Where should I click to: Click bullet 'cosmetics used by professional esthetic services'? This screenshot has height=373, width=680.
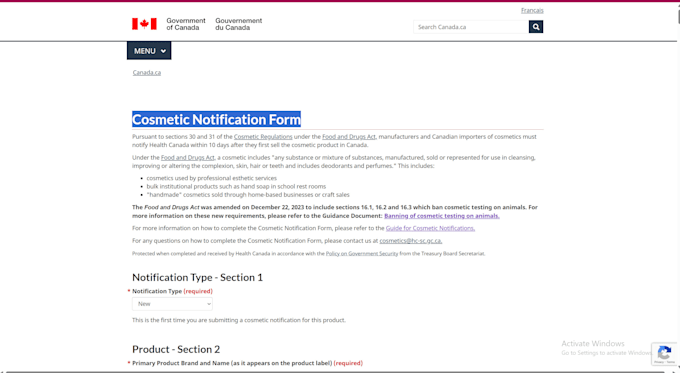pos(212,178)
